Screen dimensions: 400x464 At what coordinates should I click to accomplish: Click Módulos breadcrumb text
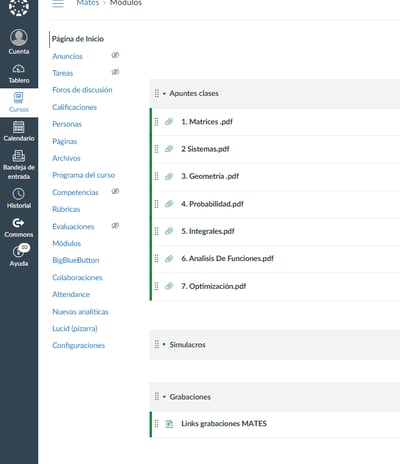(126, 3)
